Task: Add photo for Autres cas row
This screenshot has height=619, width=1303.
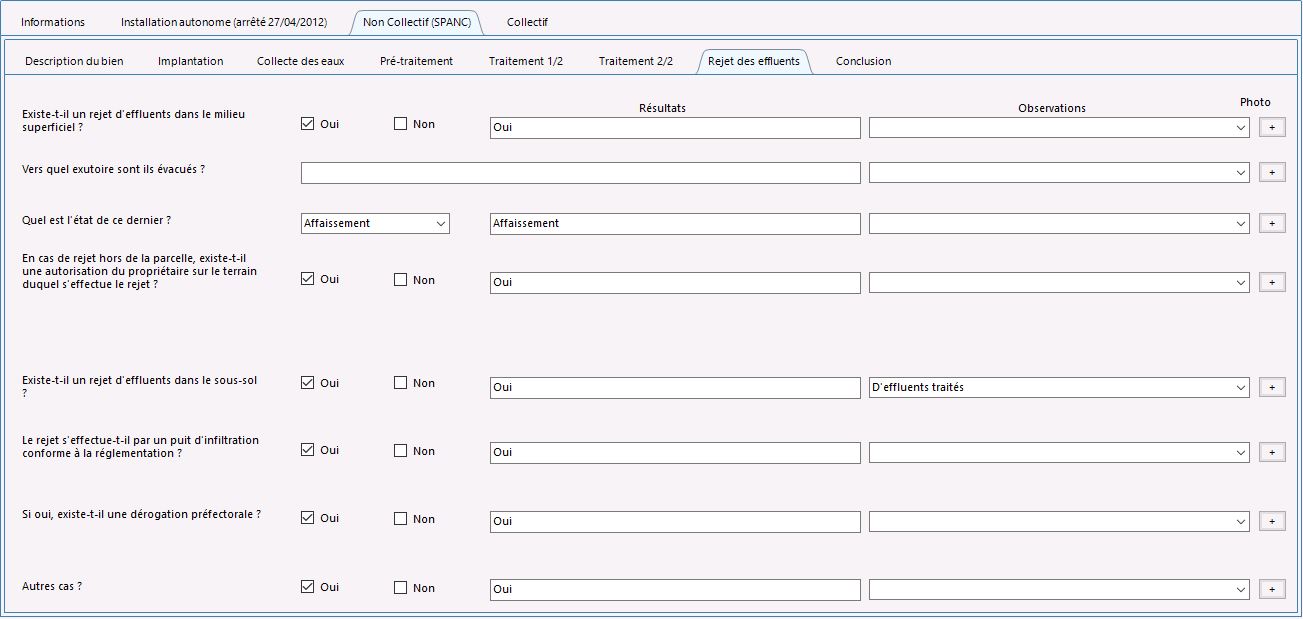Action: coord(1271,589)
